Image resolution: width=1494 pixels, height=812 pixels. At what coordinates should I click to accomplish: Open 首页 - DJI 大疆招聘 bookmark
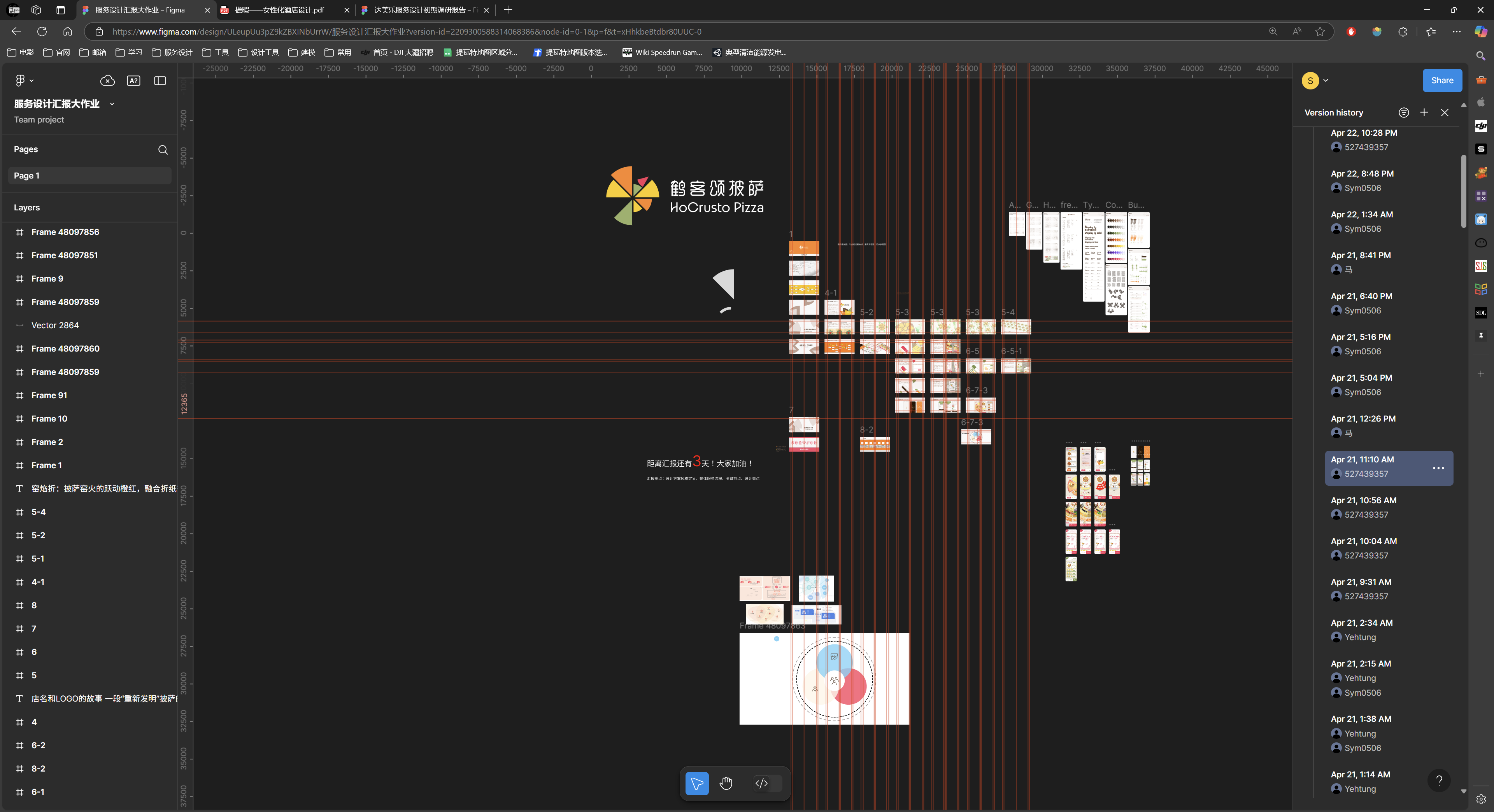397,52
